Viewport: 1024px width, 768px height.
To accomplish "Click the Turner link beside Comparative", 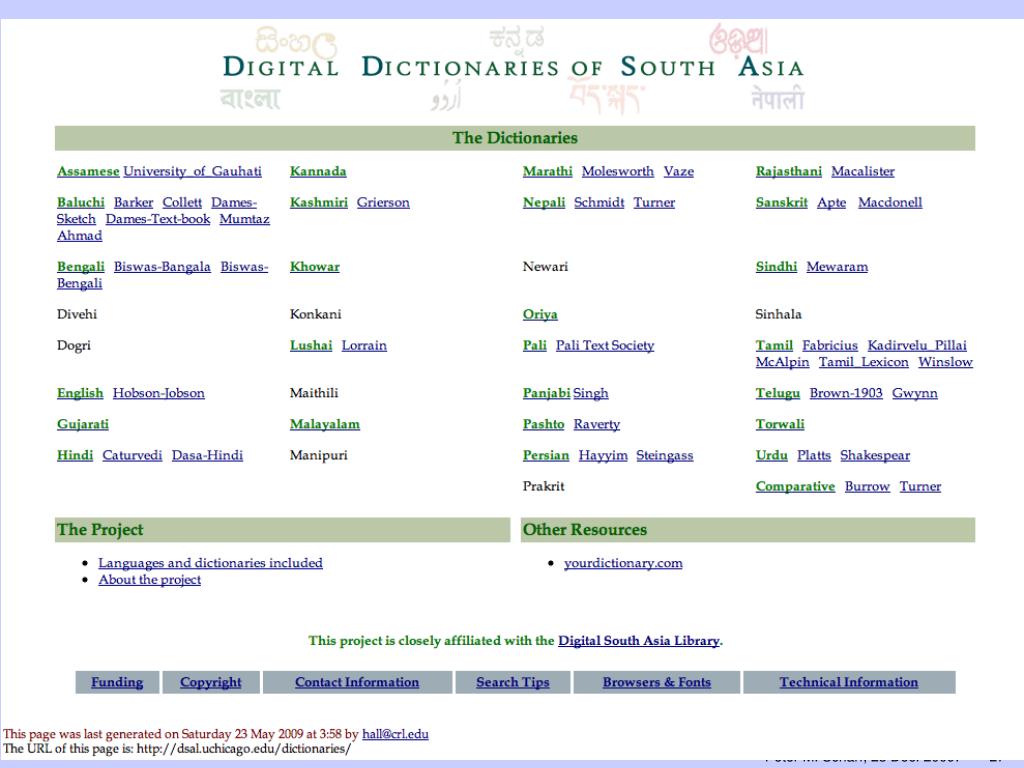I will 920,487.
